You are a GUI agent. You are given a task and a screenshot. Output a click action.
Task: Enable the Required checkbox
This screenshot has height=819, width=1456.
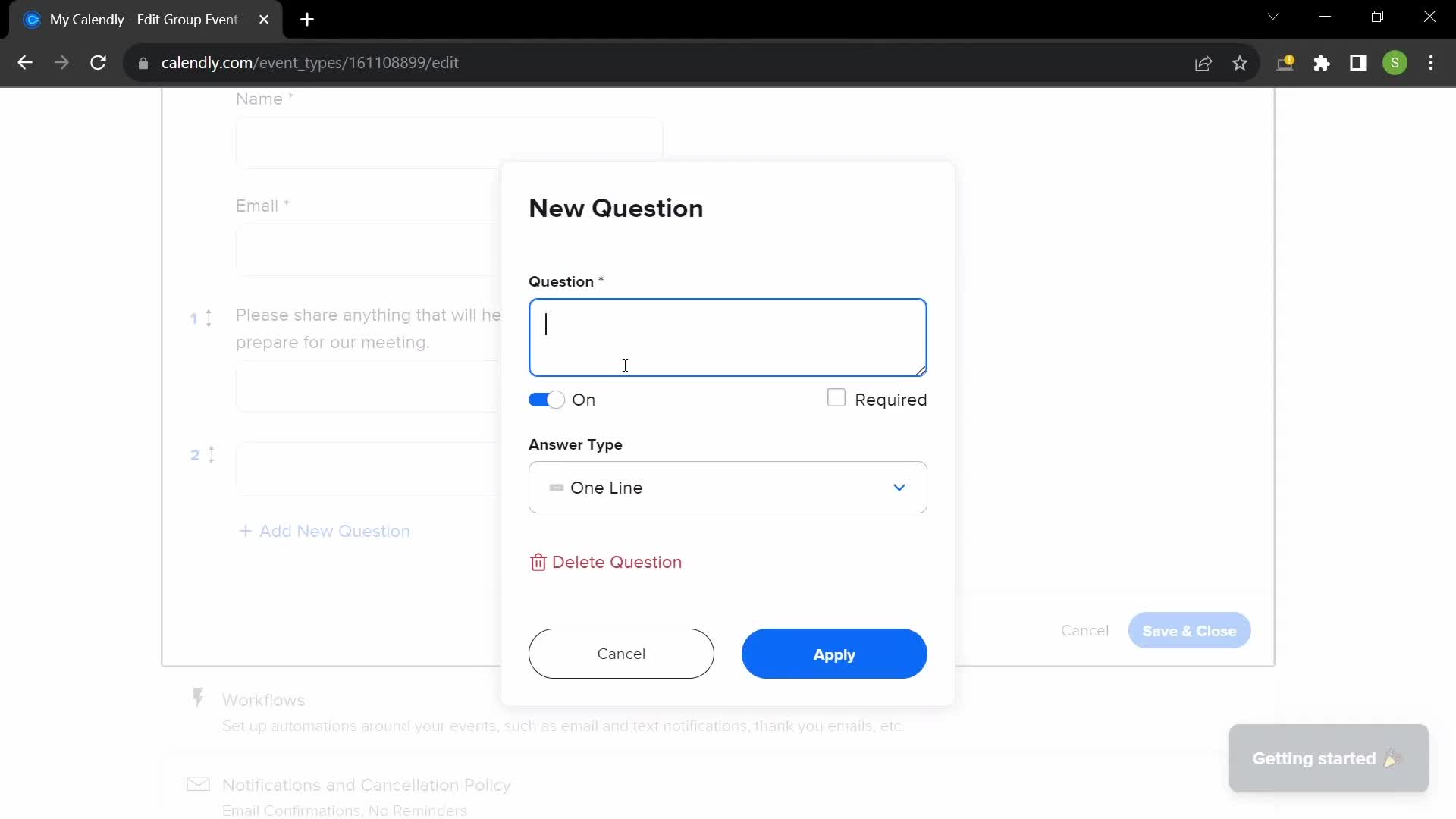pos(837,399)
